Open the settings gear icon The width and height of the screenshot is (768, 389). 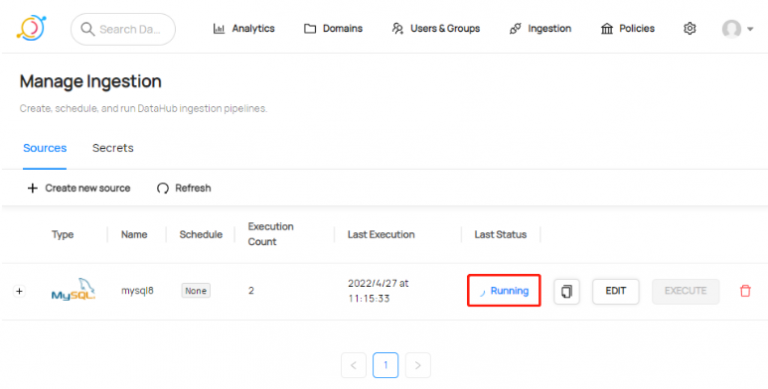click(690, 29)
